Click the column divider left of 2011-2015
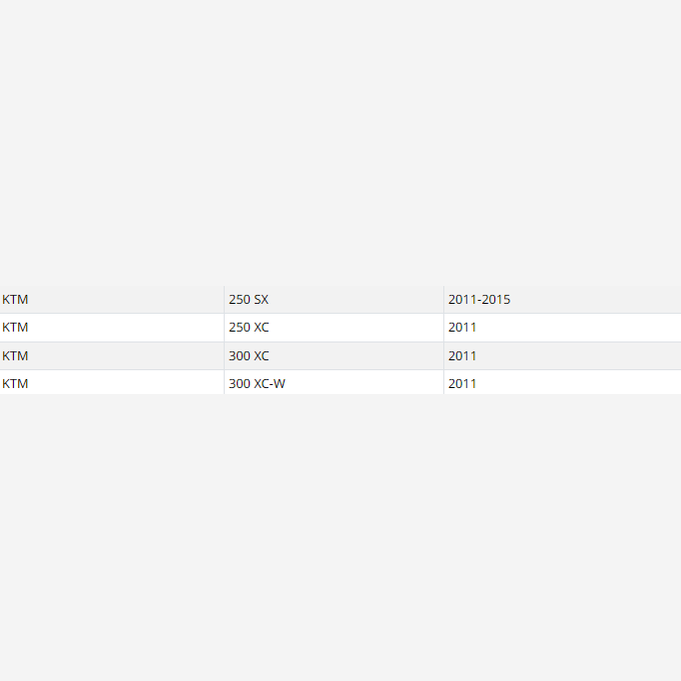Image resolution: width=681 pixels, height=681 pixels. 443,300
